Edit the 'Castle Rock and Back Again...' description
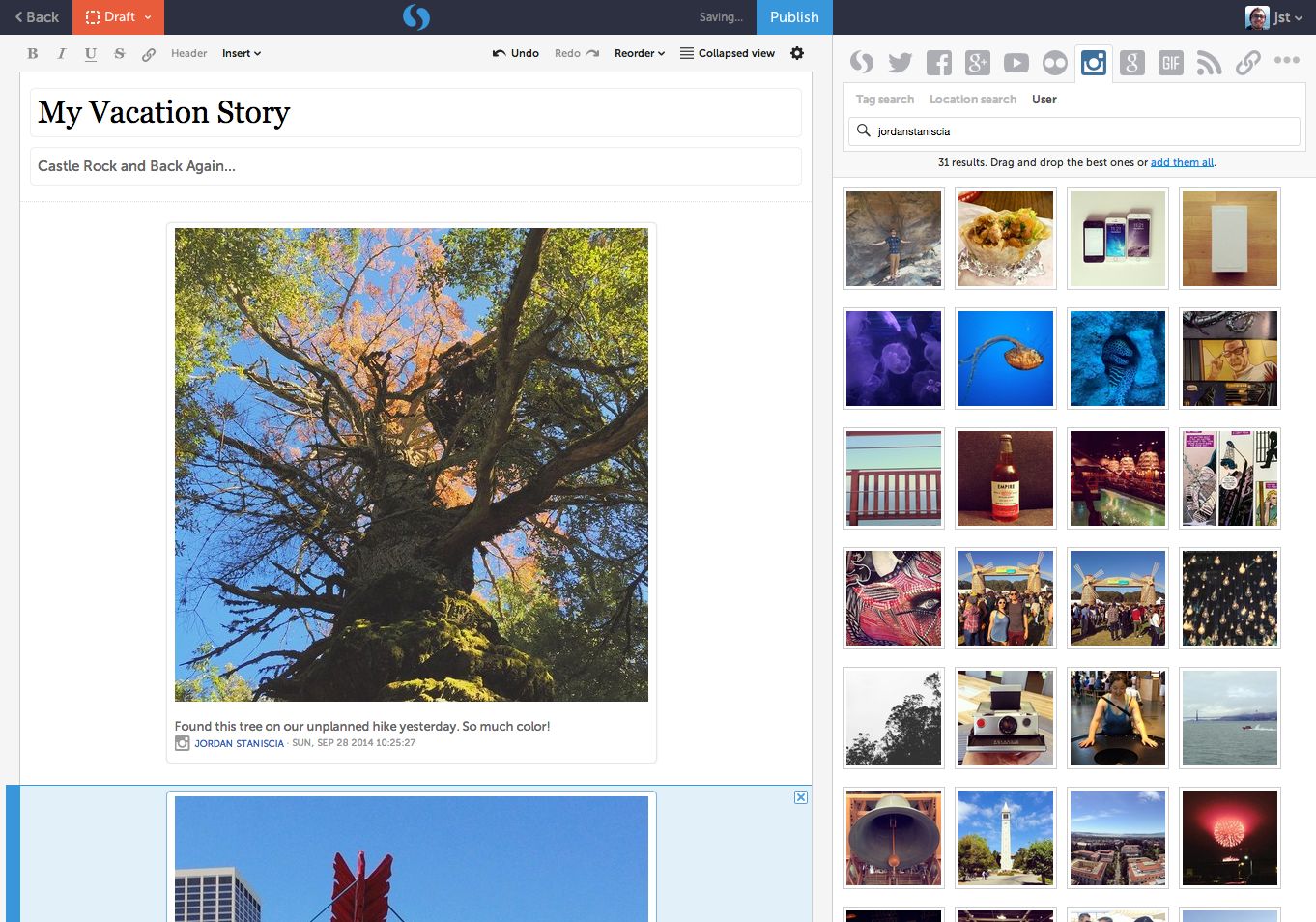This screenshot has height=922, width=1316. [x=415, y=166]
